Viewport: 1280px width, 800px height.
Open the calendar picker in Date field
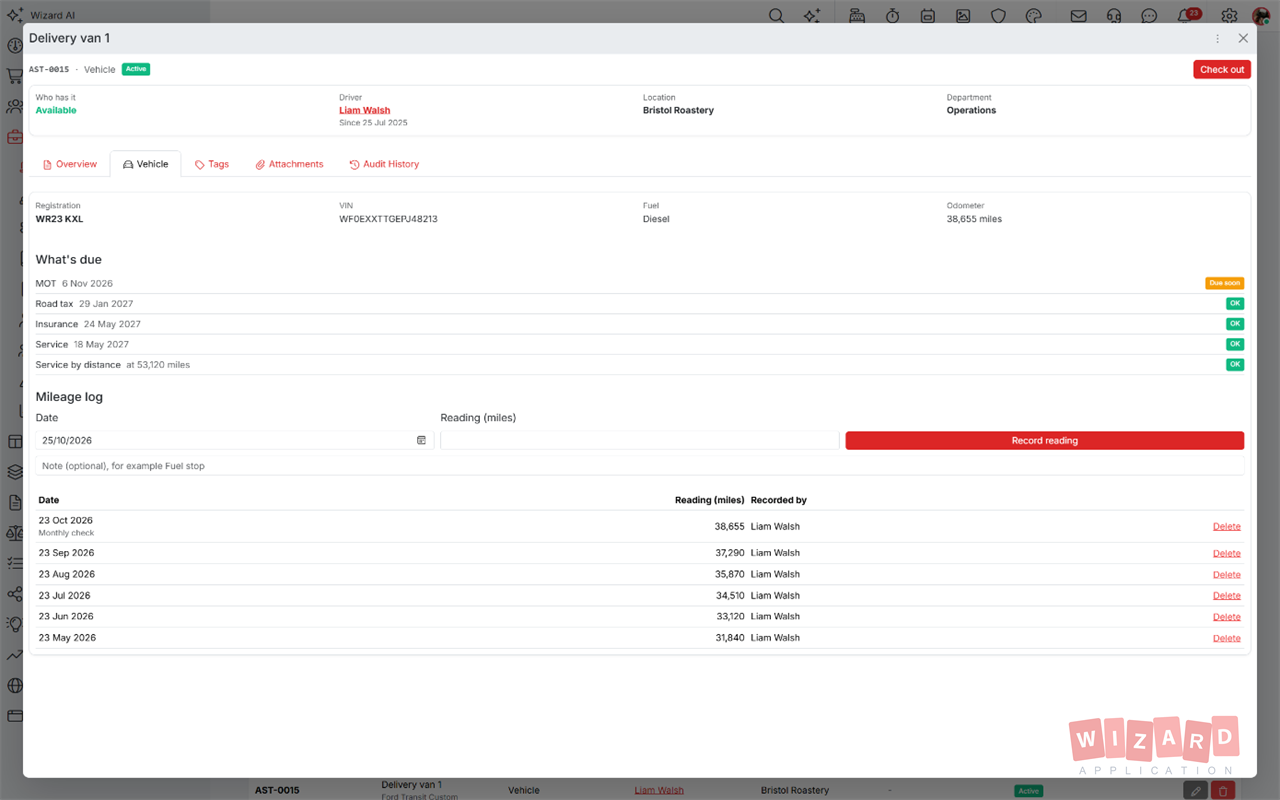[x=421, y=440]
